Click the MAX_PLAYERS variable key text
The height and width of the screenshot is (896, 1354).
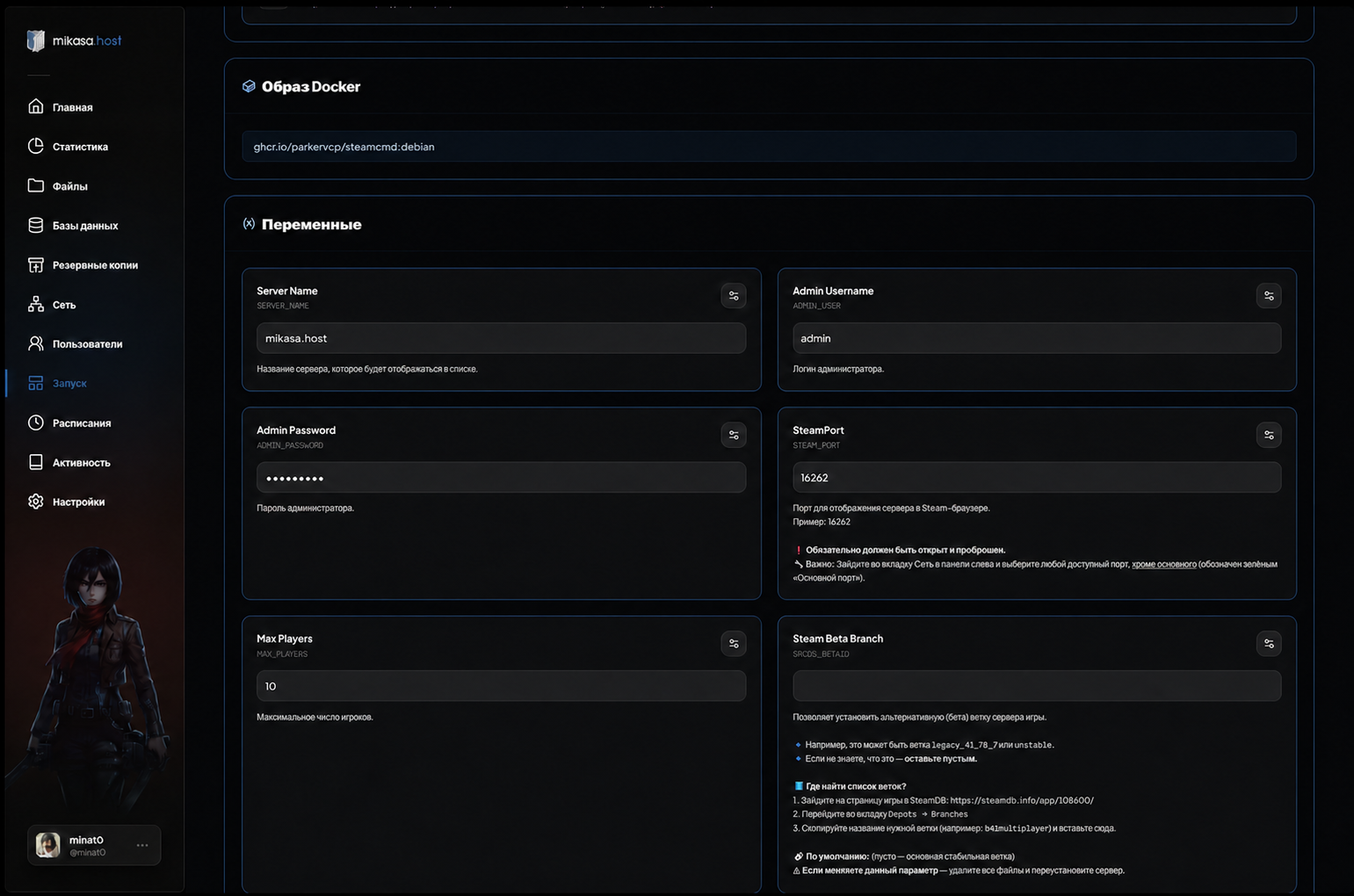[282, 654]
